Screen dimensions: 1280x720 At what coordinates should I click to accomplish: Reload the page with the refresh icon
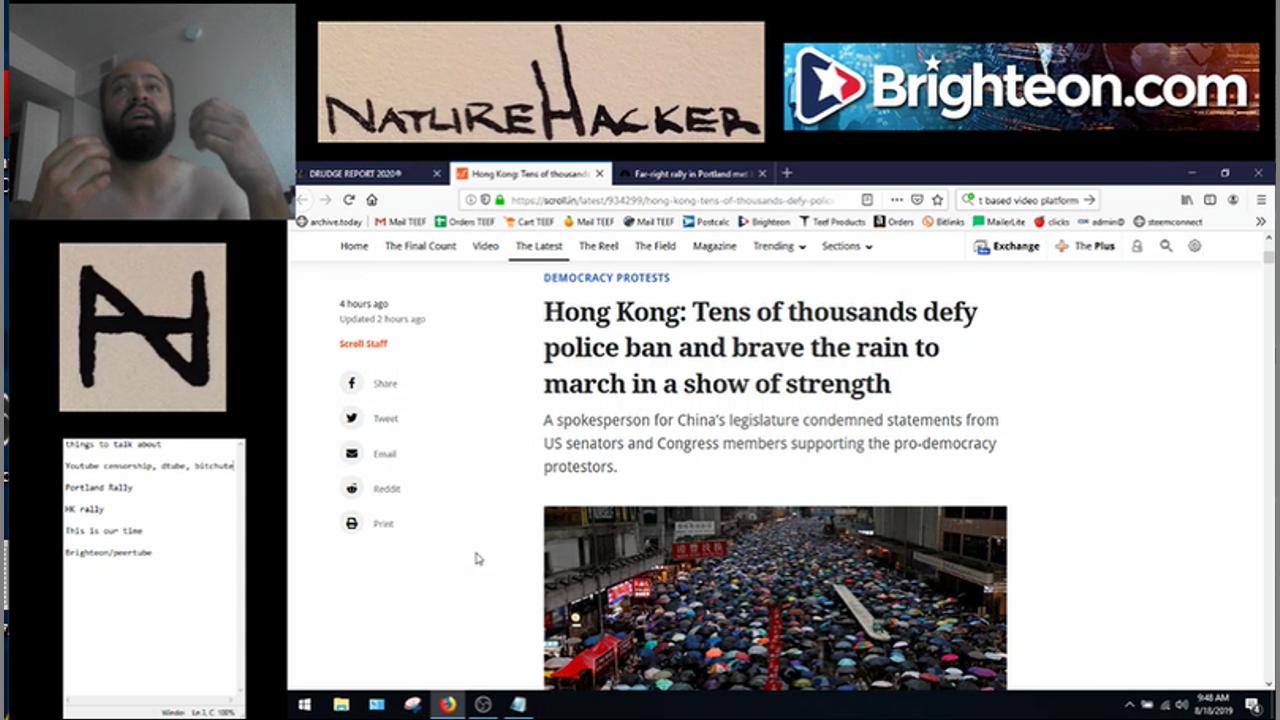coord(349,200)
